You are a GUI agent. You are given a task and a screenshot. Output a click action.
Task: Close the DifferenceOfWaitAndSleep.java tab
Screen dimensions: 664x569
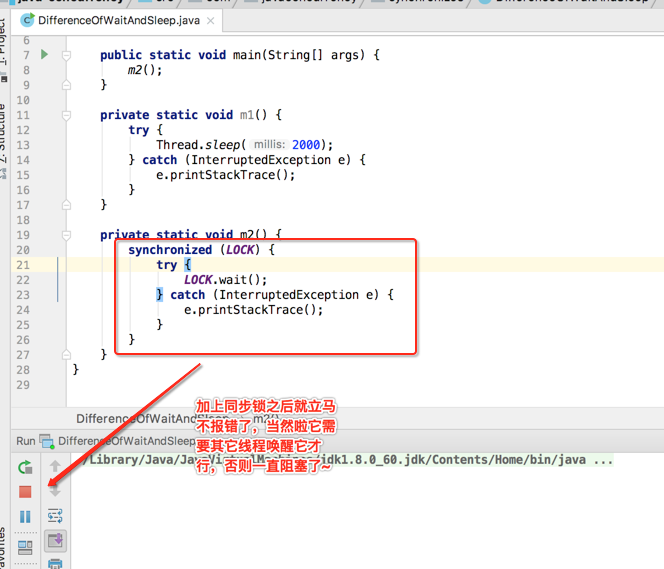click(x=210, y=20)
